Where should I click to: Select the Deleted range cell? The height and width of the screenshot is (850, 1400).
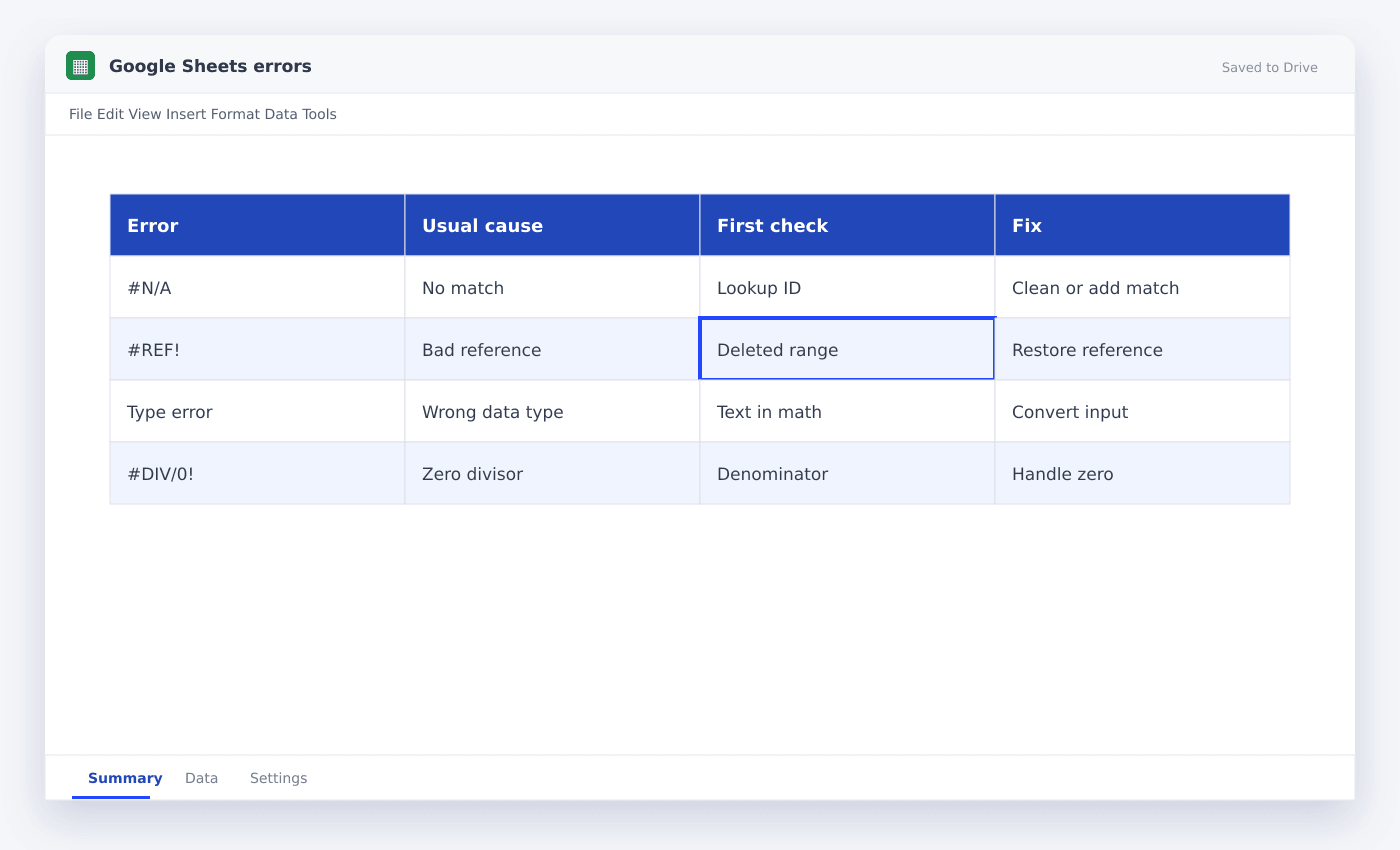coord(847,349)
